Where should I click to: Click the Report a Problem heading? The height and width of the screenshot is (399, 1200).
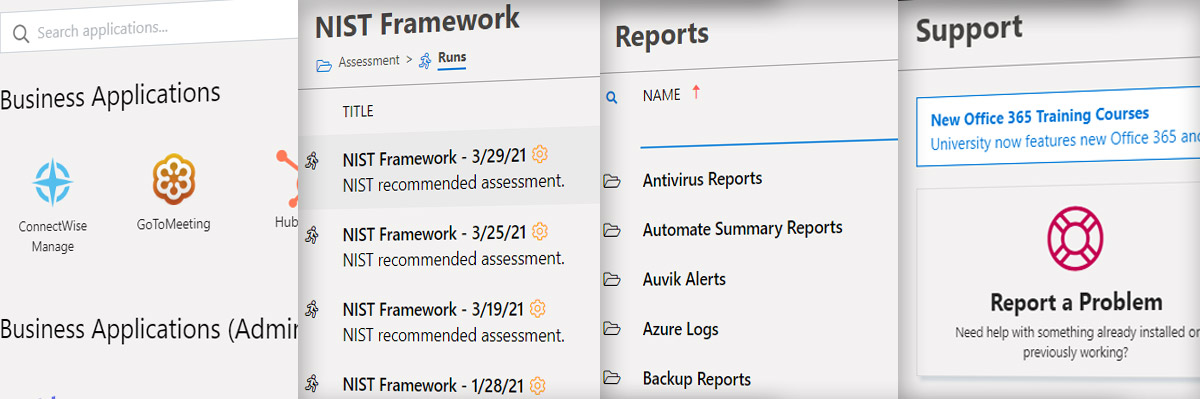[1076, 302]
